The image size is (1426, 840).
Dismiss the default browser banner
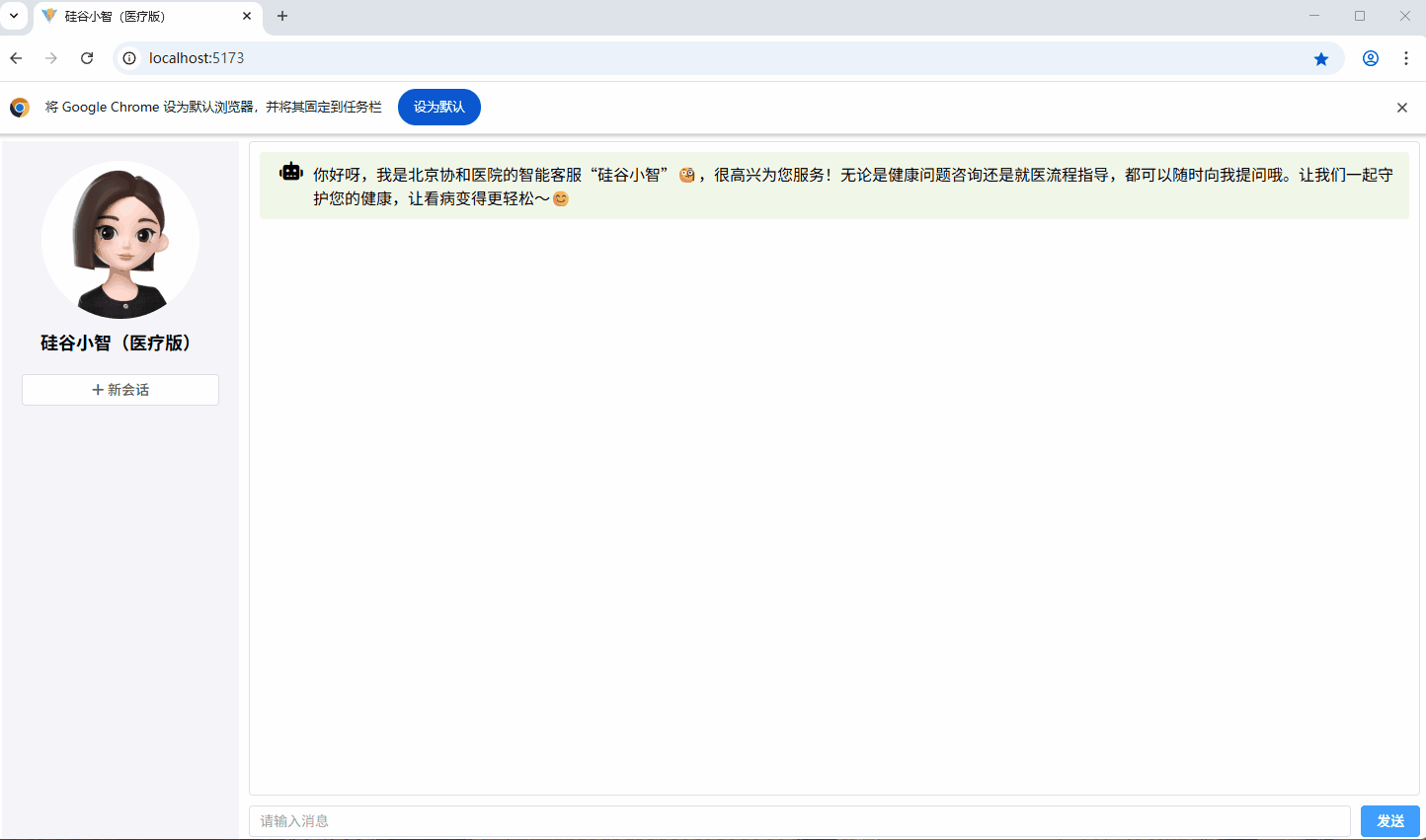(x=1401, y=107)
